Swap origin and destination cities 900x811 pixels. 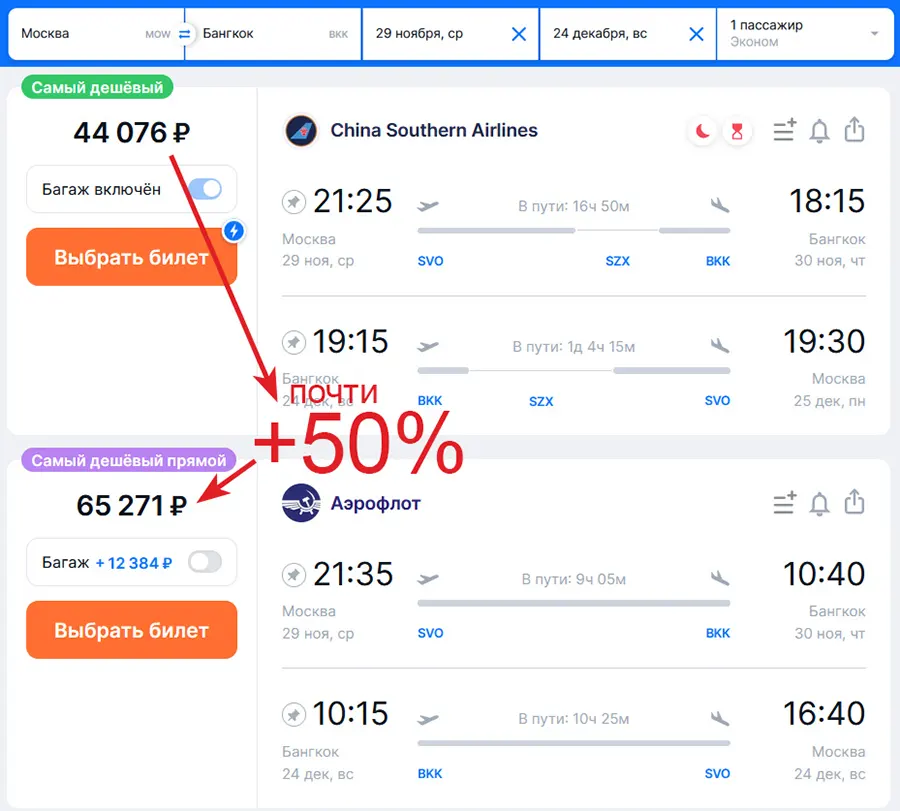[184, 34]
